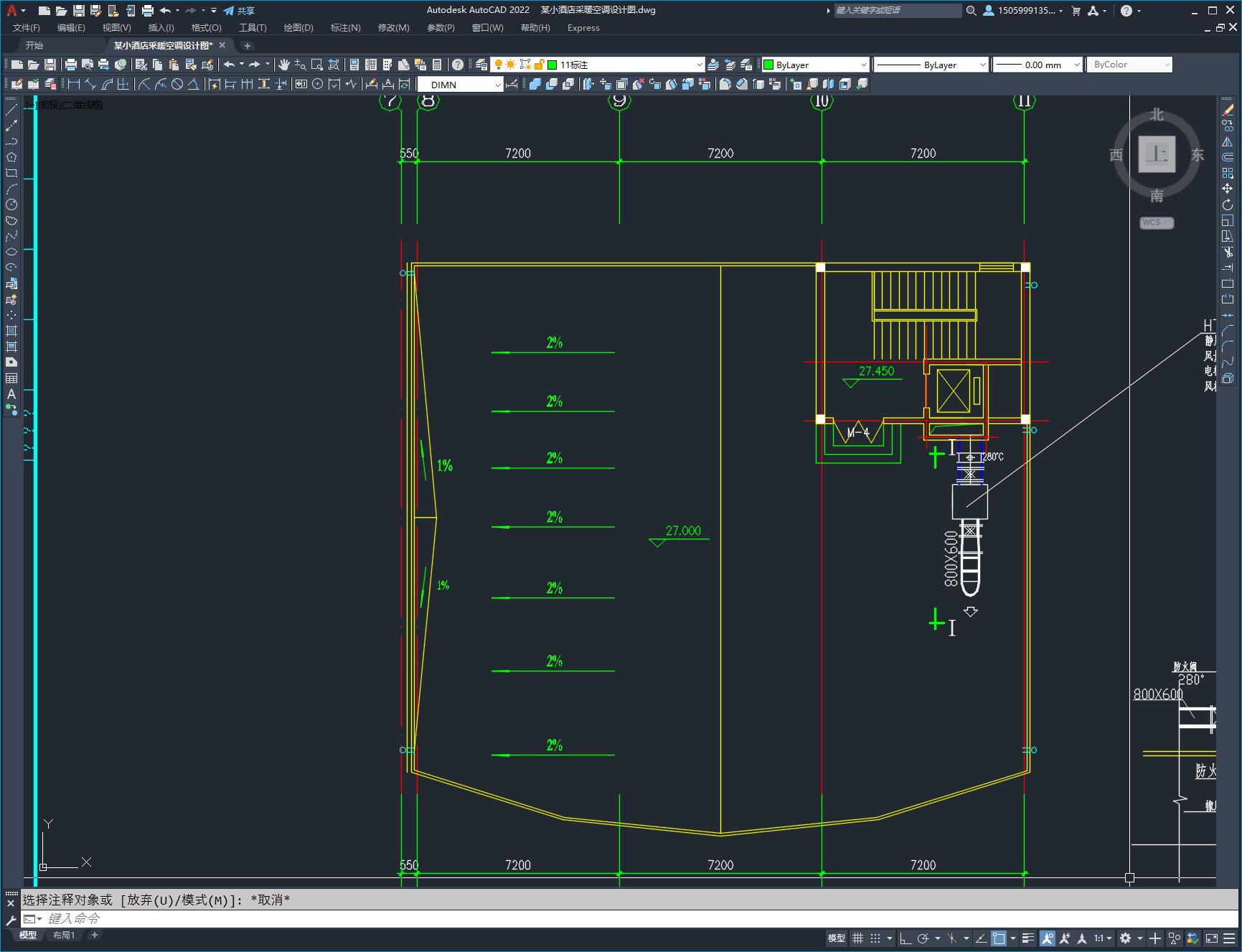
Task: Toggle ortho mode in status bar
Action: [905, 938]
